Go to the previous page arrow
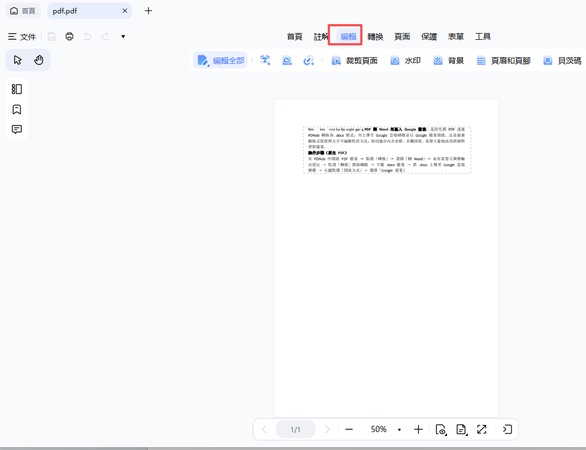 pyautogui.click(x=264, y=429)
